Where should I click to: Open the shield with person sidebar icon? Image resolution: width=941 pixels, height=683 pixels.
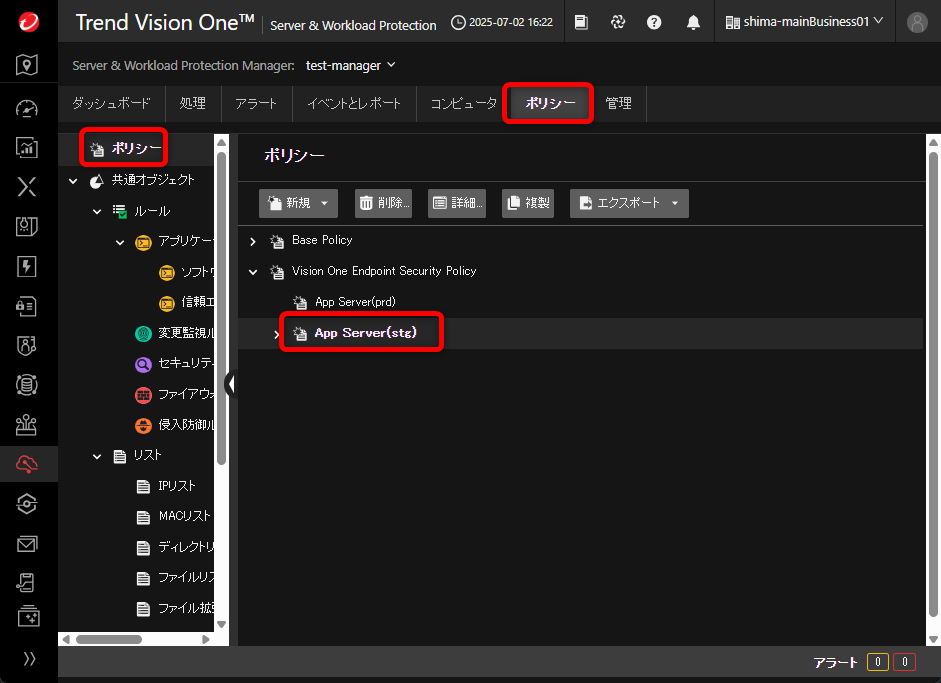click(x=27, y=346)
